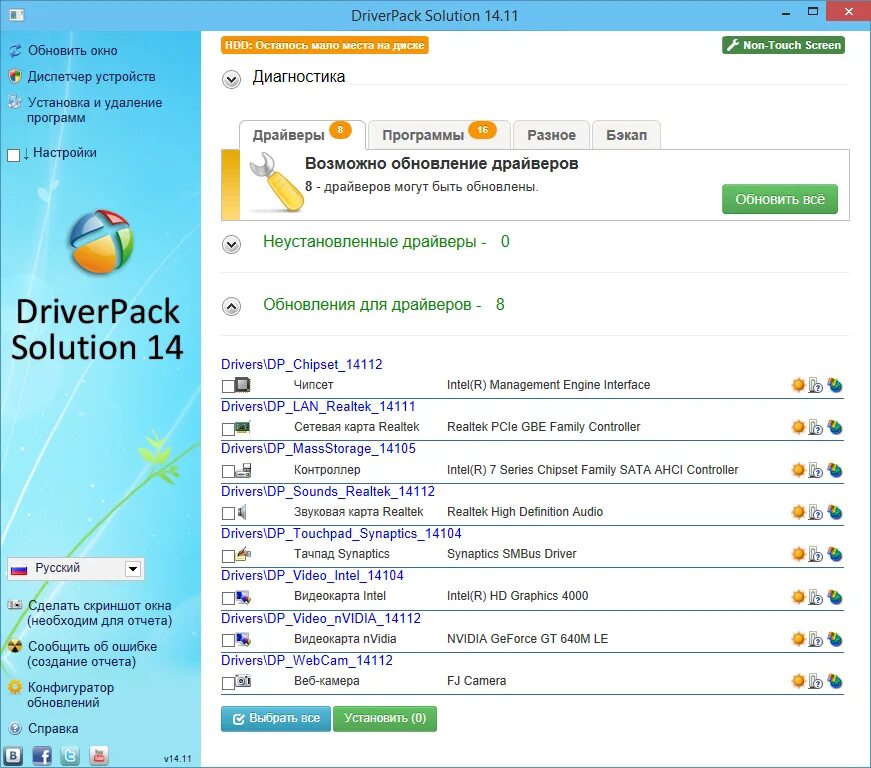Open the Drivers\DP_Sounds_Realtek_14112 link

click(x=328, y=491)
